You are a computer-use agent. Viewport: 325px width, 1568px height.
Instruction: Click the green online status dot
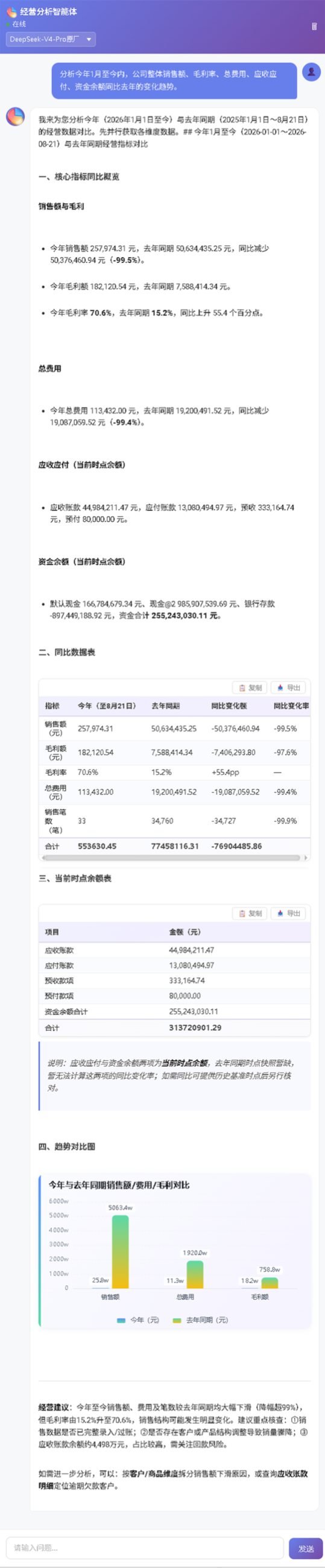point(8,24)
